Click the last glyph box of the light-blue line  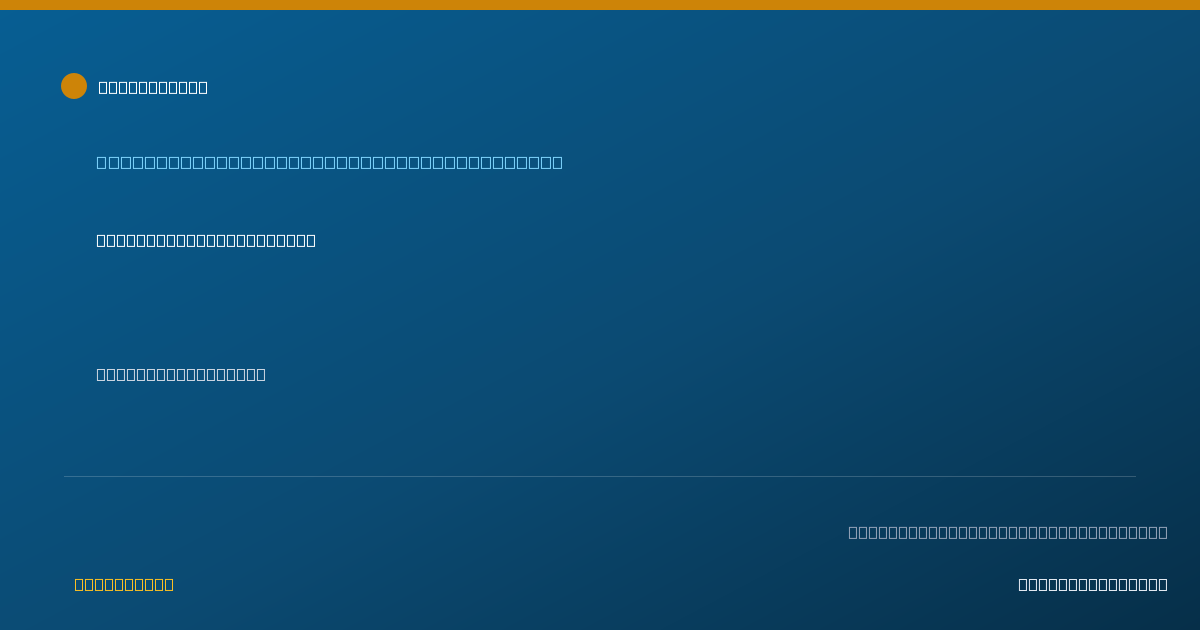557,162
